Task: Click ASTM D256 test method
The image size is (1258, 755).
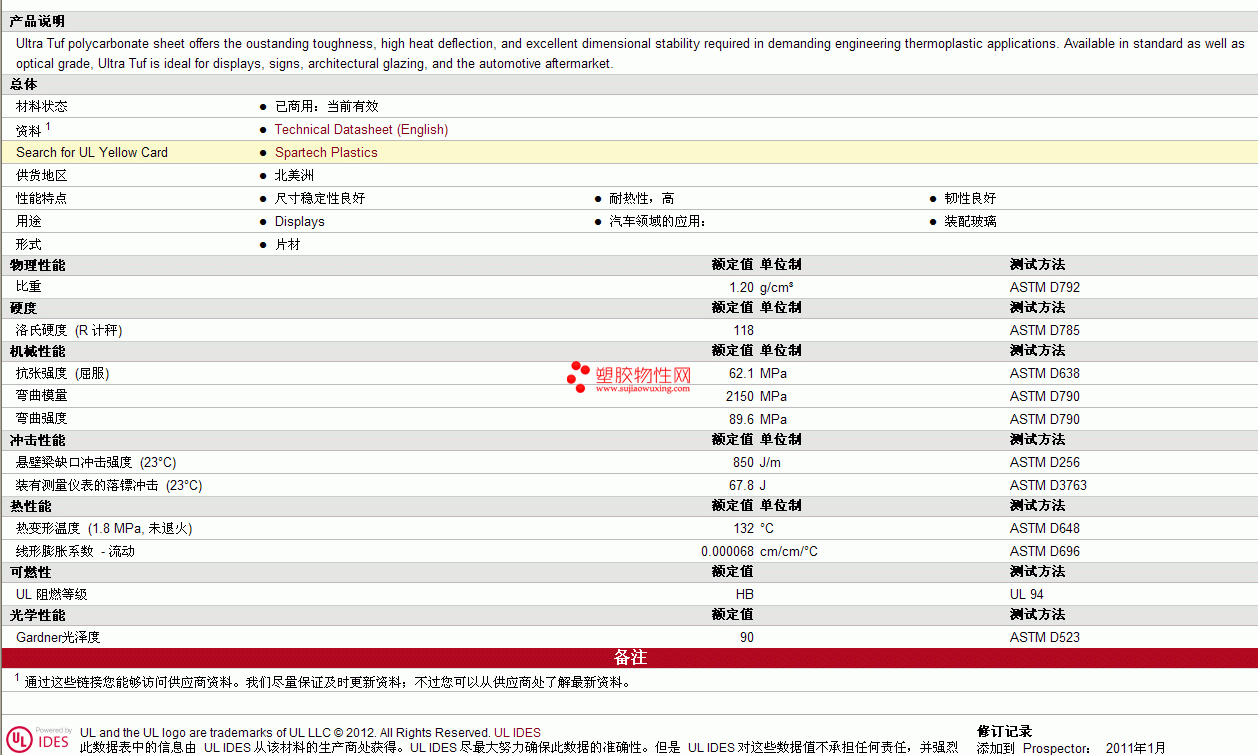Action: 1045,462
